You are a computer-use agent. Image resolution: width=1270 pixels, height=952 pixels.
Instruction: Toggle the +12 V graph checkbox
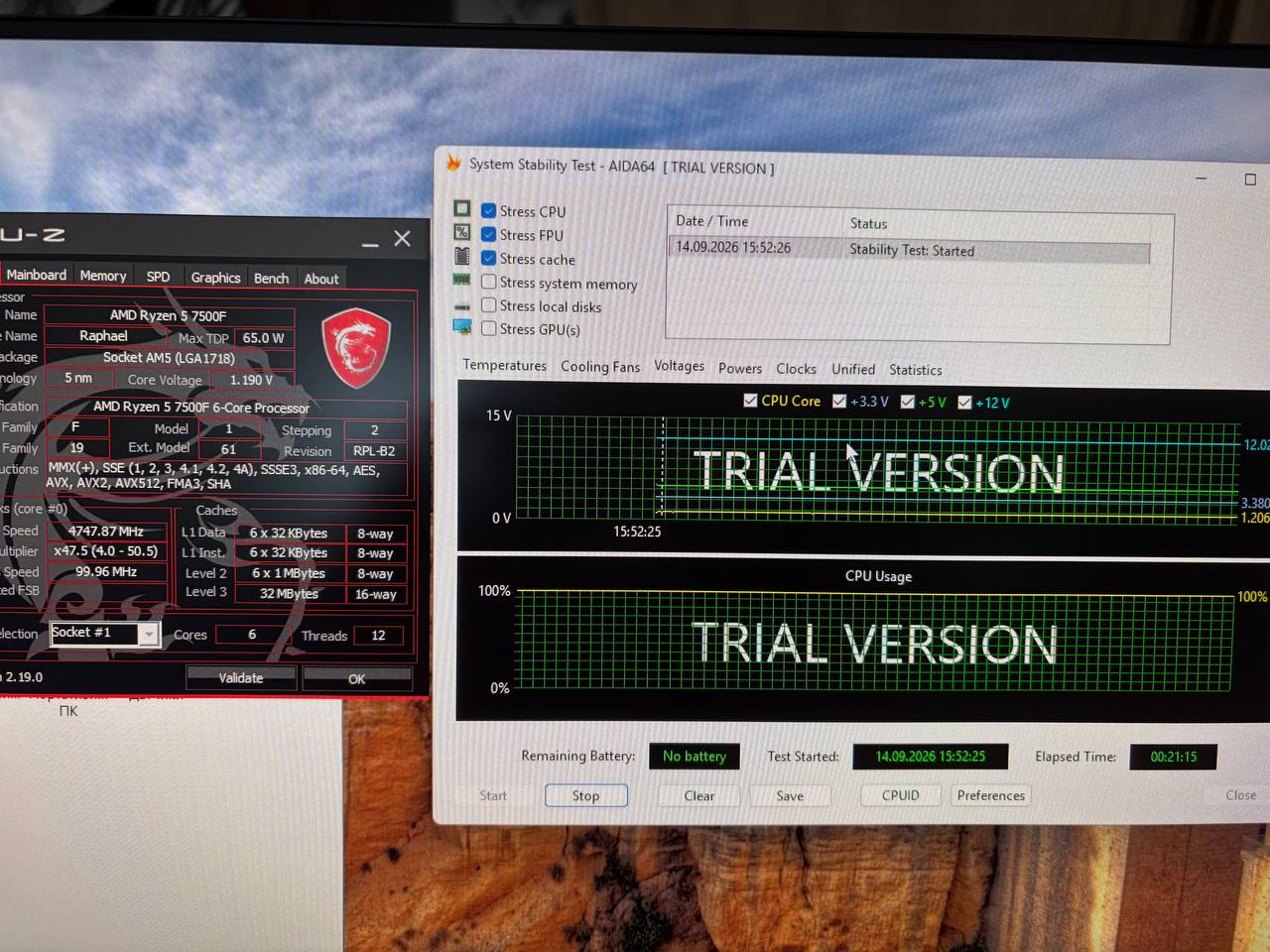click(964, 403)
